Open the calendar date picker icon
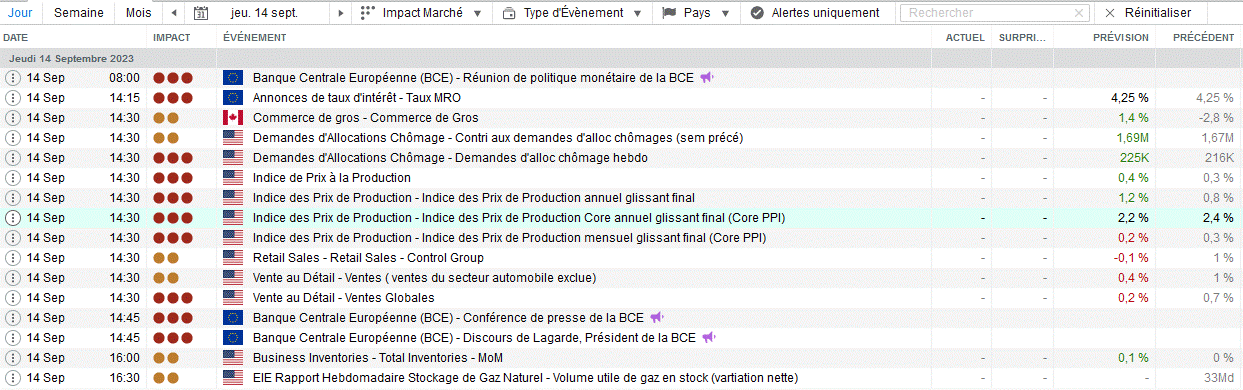1243x390 pixels. [x=201, y=13]
